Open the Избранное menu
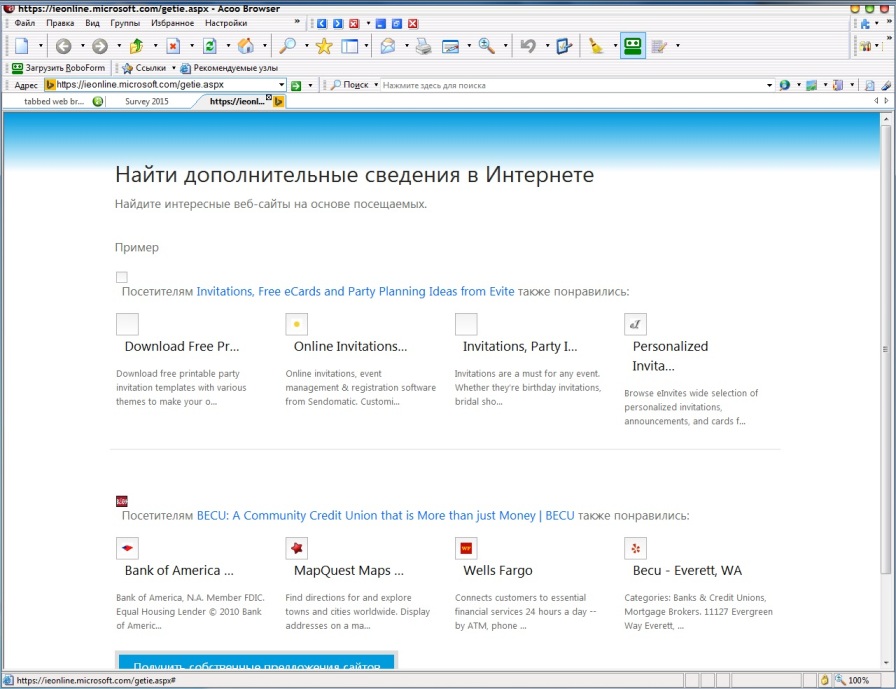 coord(173,23)
